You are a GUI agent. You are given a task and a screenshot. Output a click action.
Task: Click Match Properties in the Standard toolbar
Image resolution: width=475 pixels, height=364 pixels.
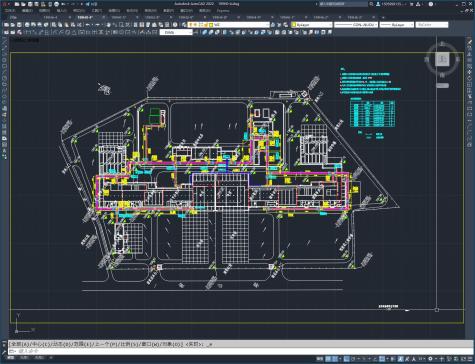[x=73, y=25]
